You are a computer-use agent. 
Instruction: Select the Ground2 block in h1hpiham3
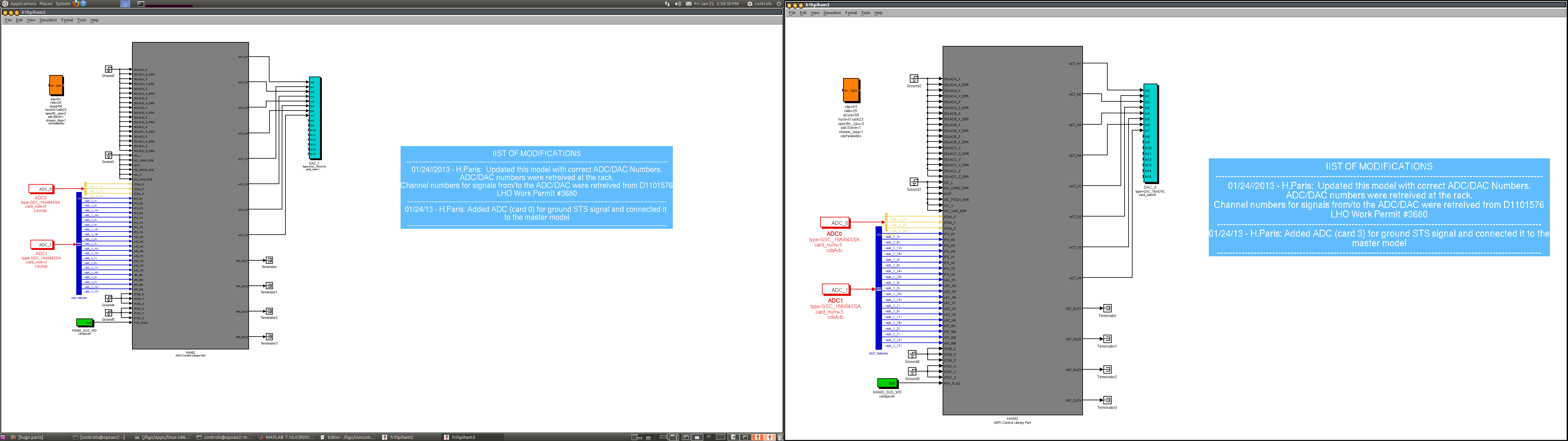[x=914, y=79]
